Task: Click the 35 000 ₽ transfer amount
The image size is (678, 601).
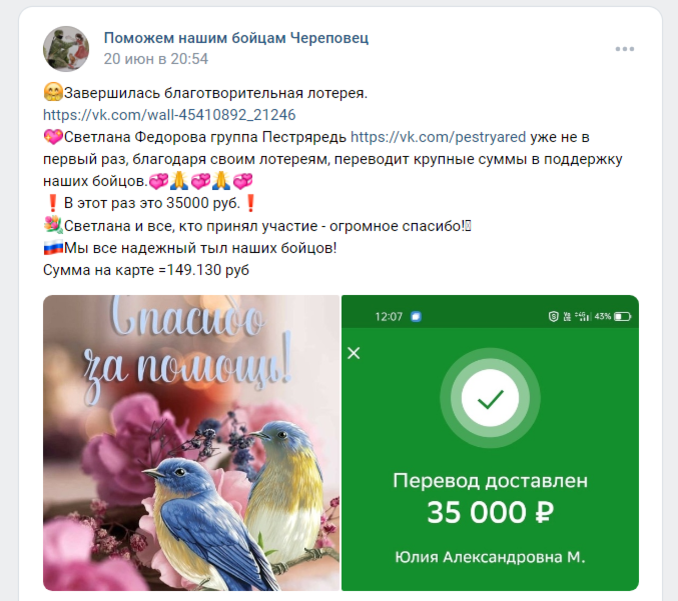Action: coord(490,513)
